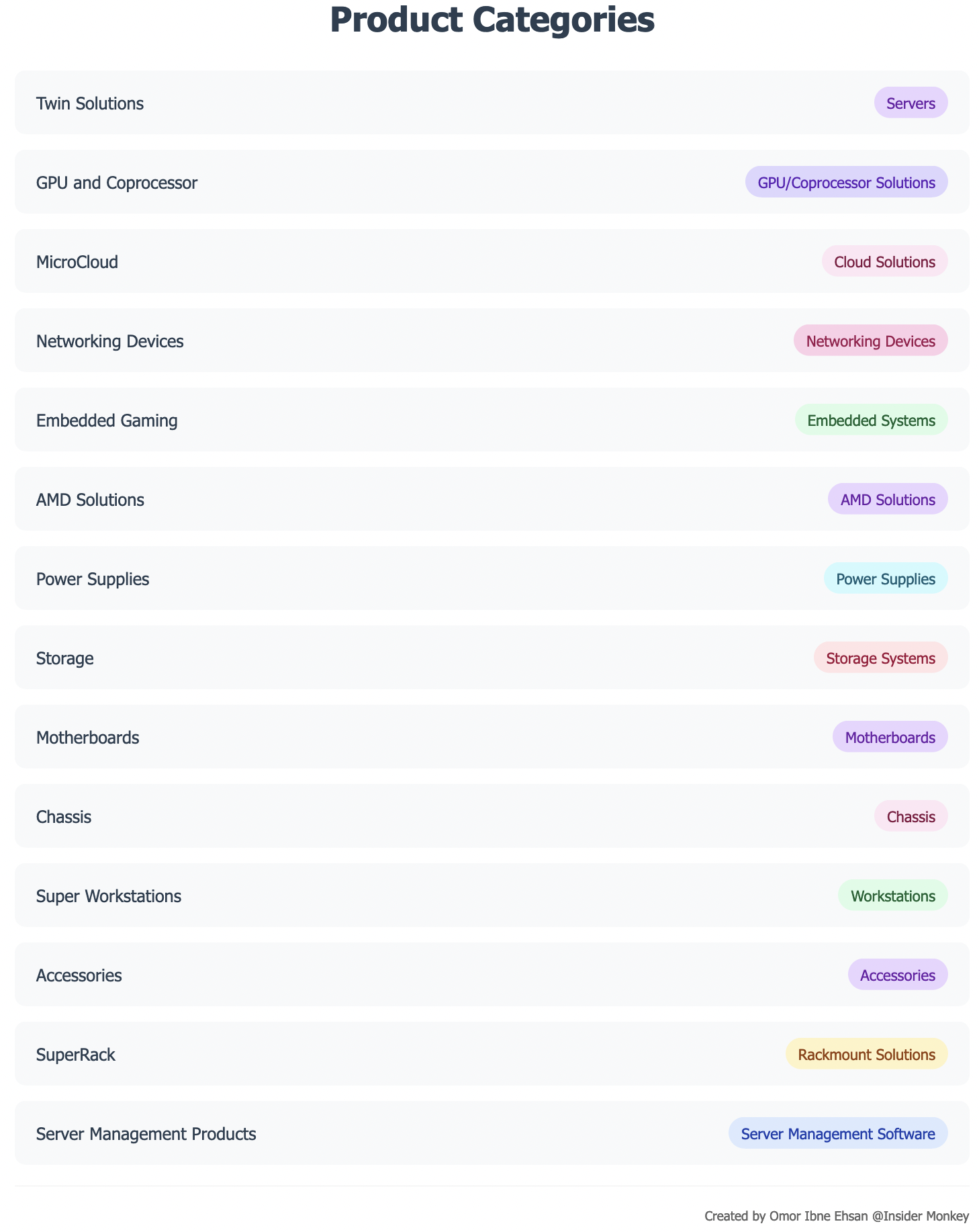The height and width of the screenshot is (1232, 979).
Task: Click the cyan Power Supplies badge
Action: [x=886, y=578]
